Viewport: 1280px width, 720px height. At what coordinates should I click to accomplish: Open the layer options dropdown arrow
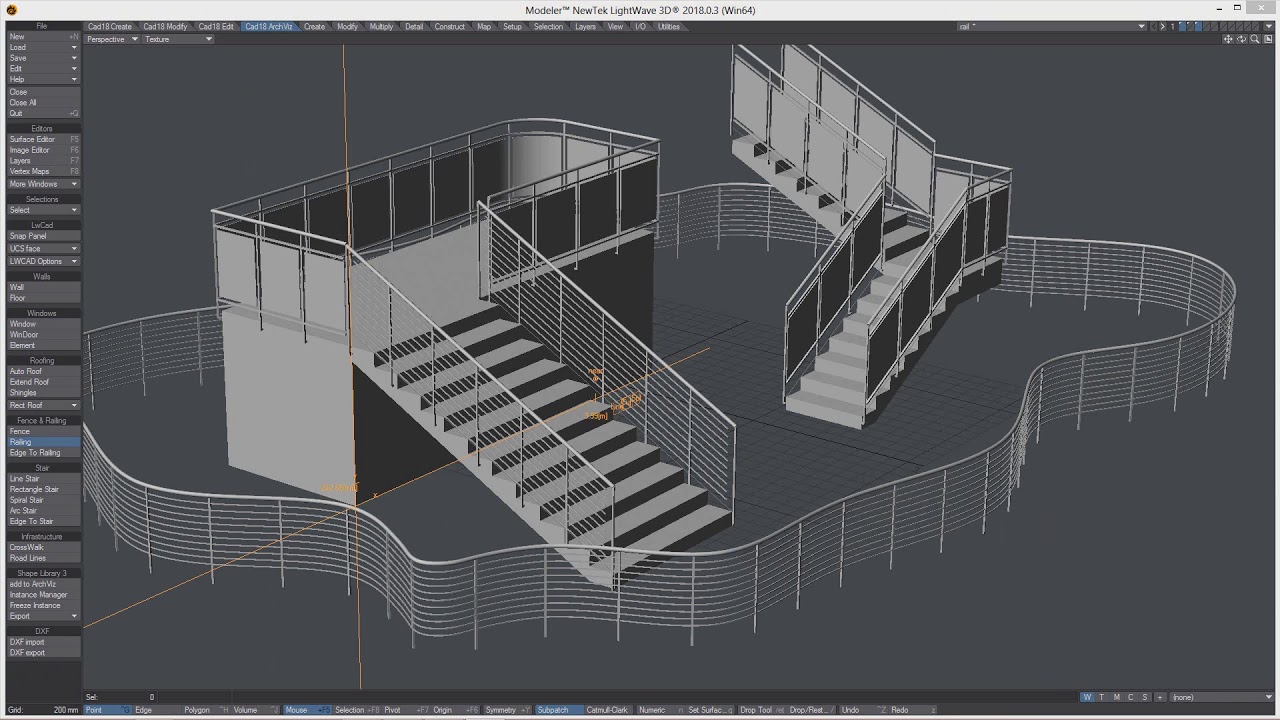1268,27
